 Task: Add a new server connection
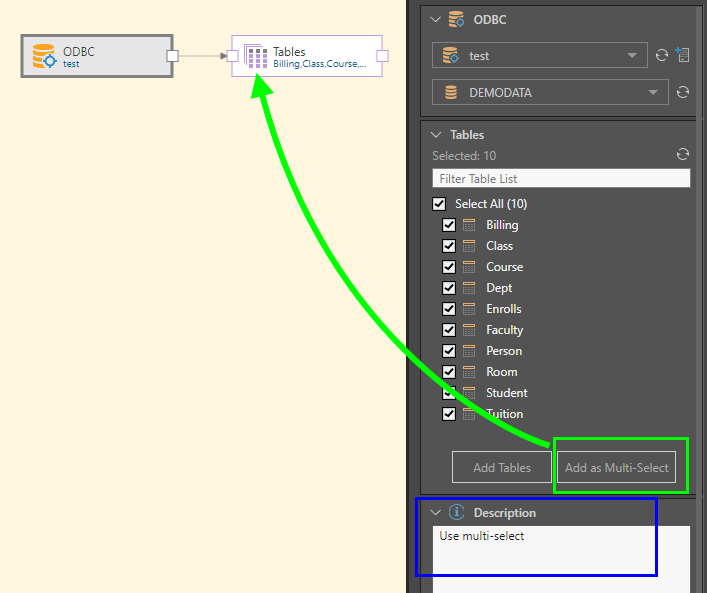tap(682, 55)
